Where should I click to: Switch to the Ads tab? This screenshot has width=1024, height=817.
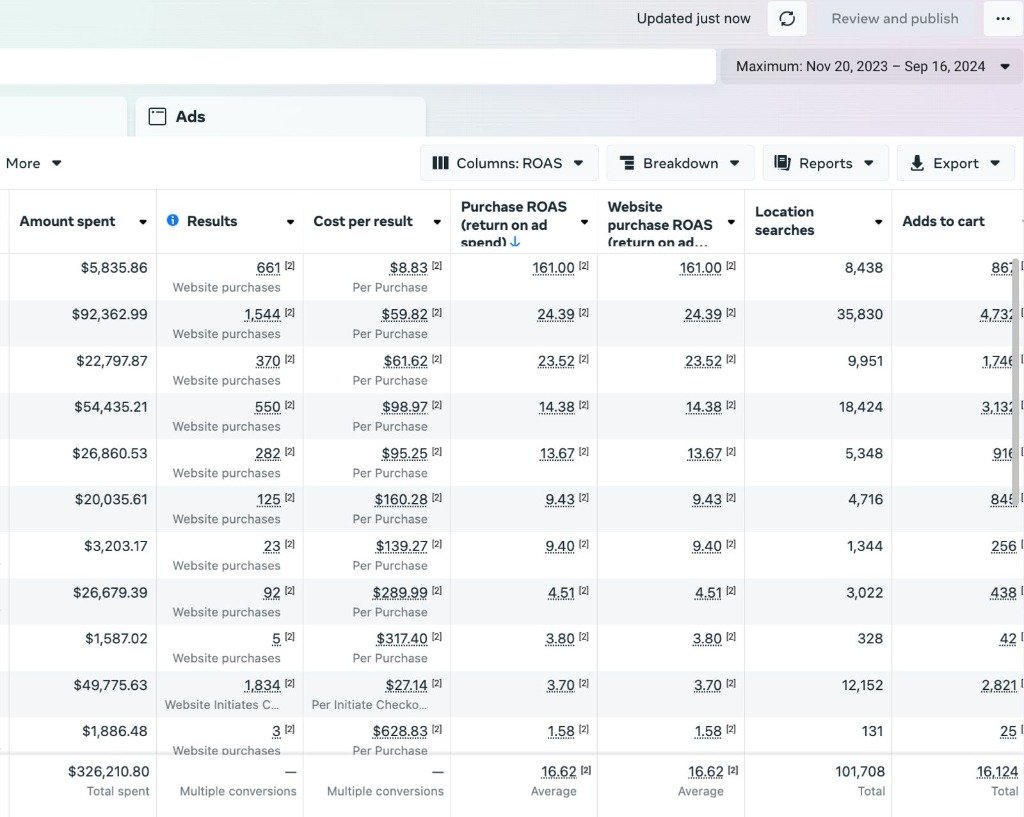point(281,116)
